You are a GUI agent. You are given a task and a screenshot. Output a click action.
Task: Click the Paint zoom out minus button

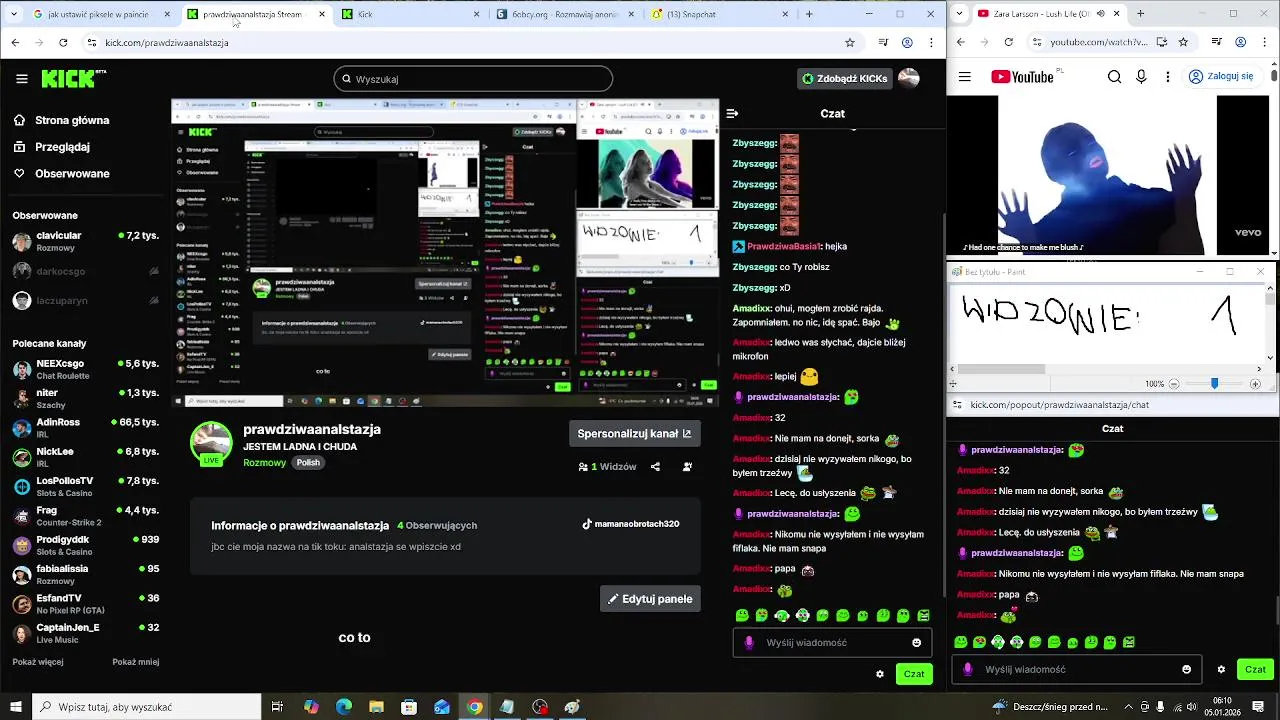click(x=1175, y=384)
